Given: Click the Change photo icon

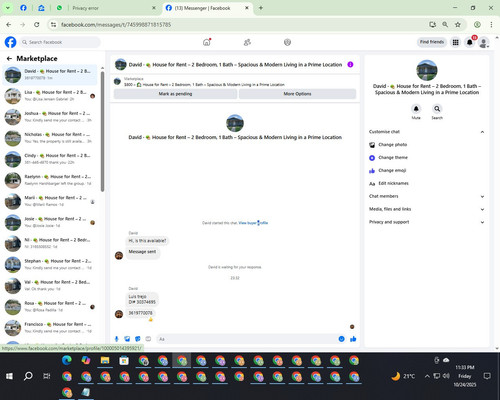Looking at the screenshot, I should (372, 145).
